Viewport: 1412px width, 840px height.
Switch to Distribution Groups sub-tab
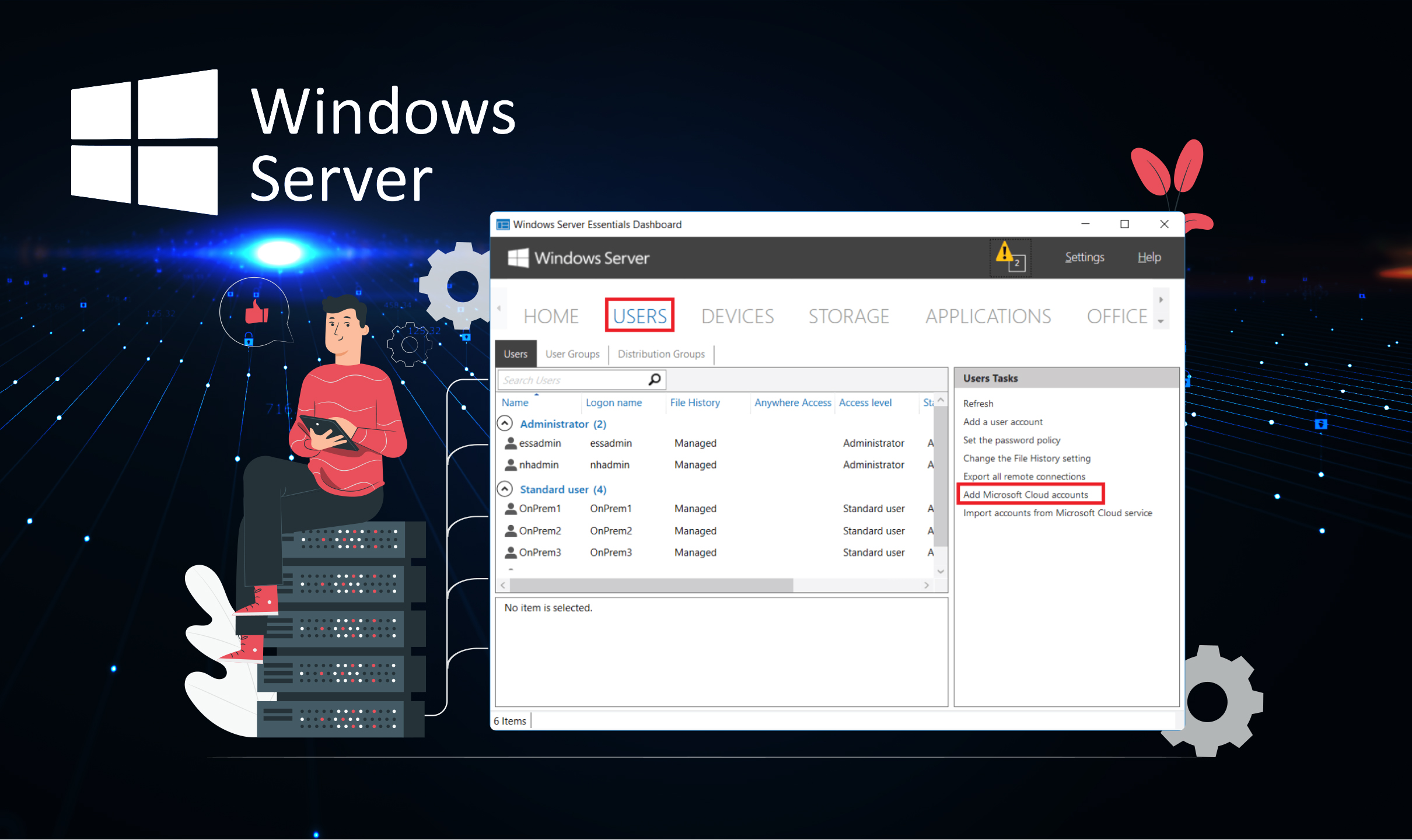[661, 354]
